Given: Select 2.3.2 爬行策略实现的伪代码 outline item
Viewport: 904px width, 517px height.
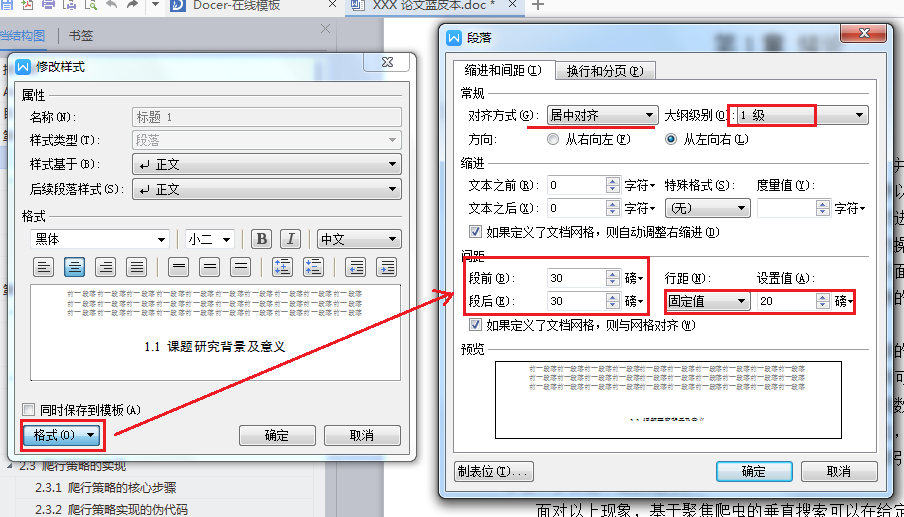Looking at the screenshot, I should coord(111,510).
